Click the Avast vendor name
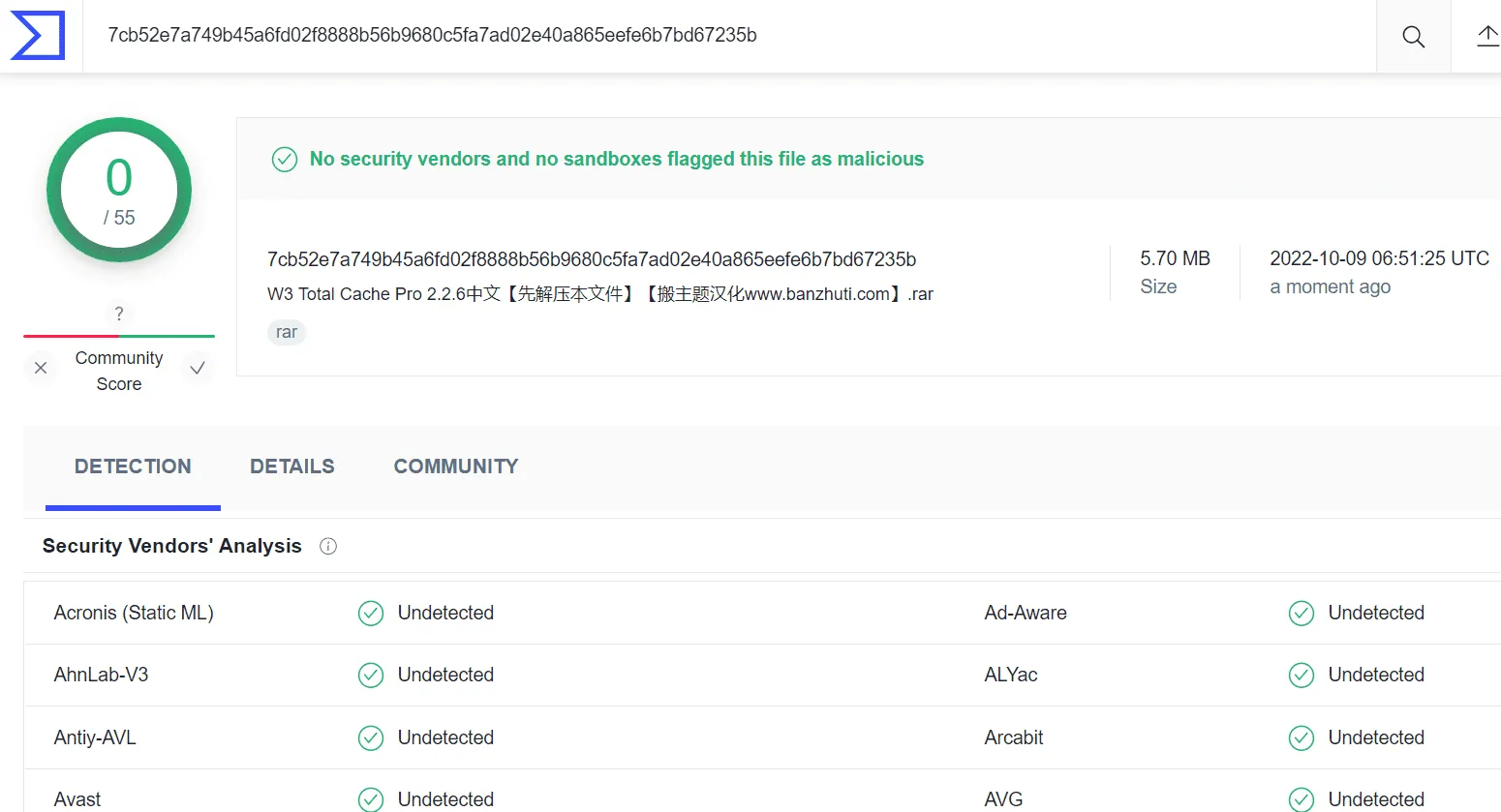Screen dimensions: 1501x812 coord(77,799)
